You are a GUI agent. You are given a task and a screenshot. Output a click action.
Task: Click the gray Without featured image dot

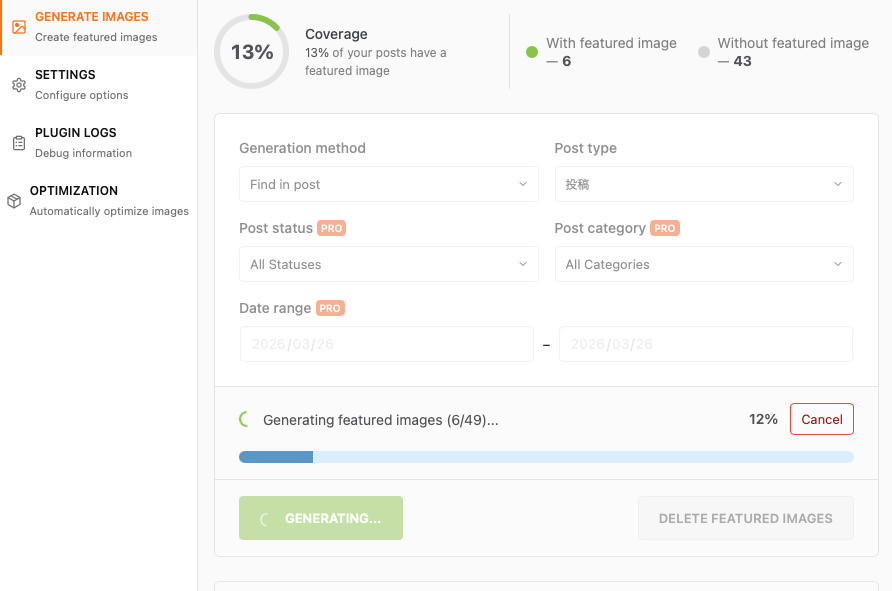coord(704,52)
